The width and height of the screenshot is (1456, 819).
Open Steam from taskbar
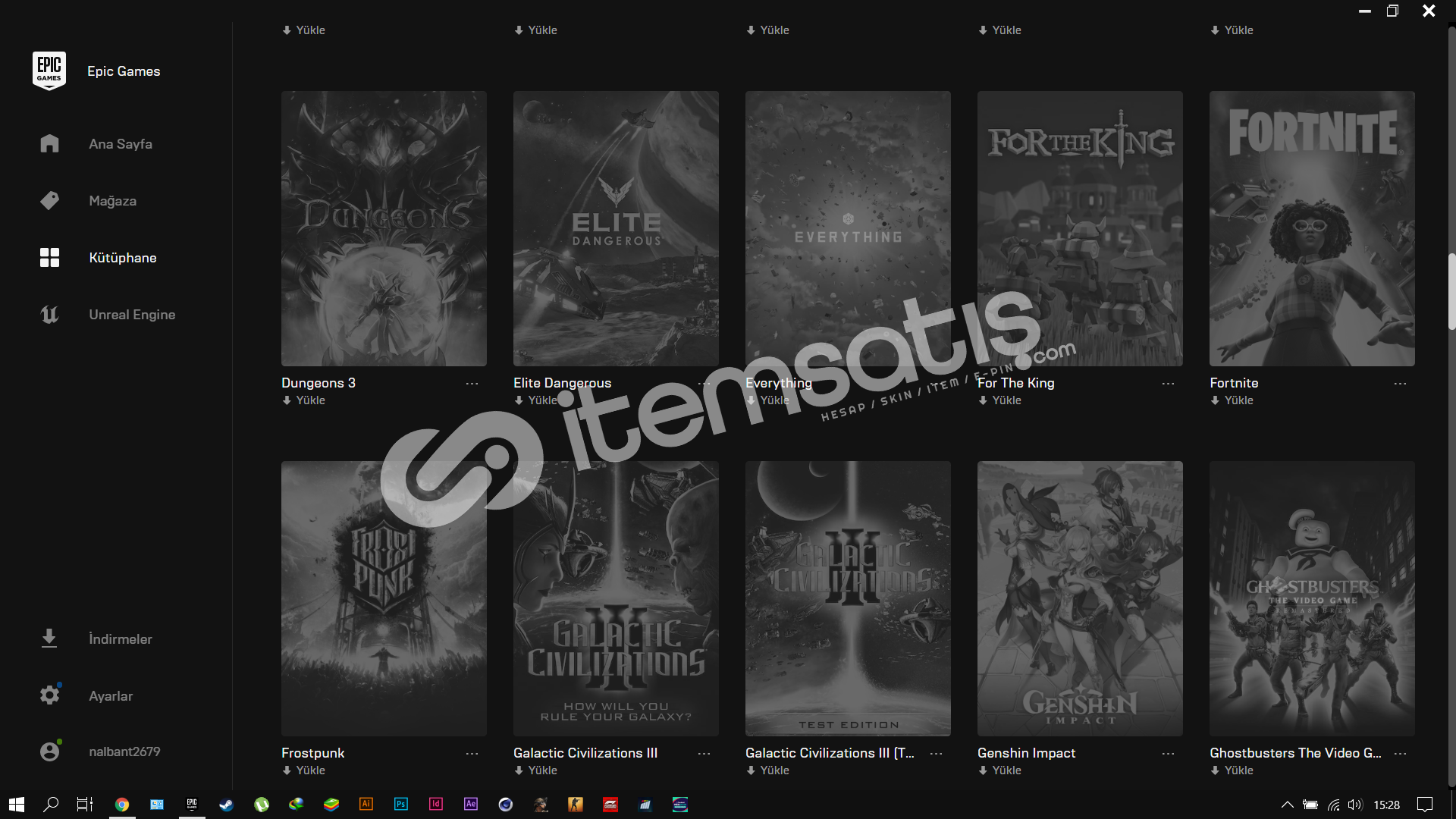(x=226, y=805)
